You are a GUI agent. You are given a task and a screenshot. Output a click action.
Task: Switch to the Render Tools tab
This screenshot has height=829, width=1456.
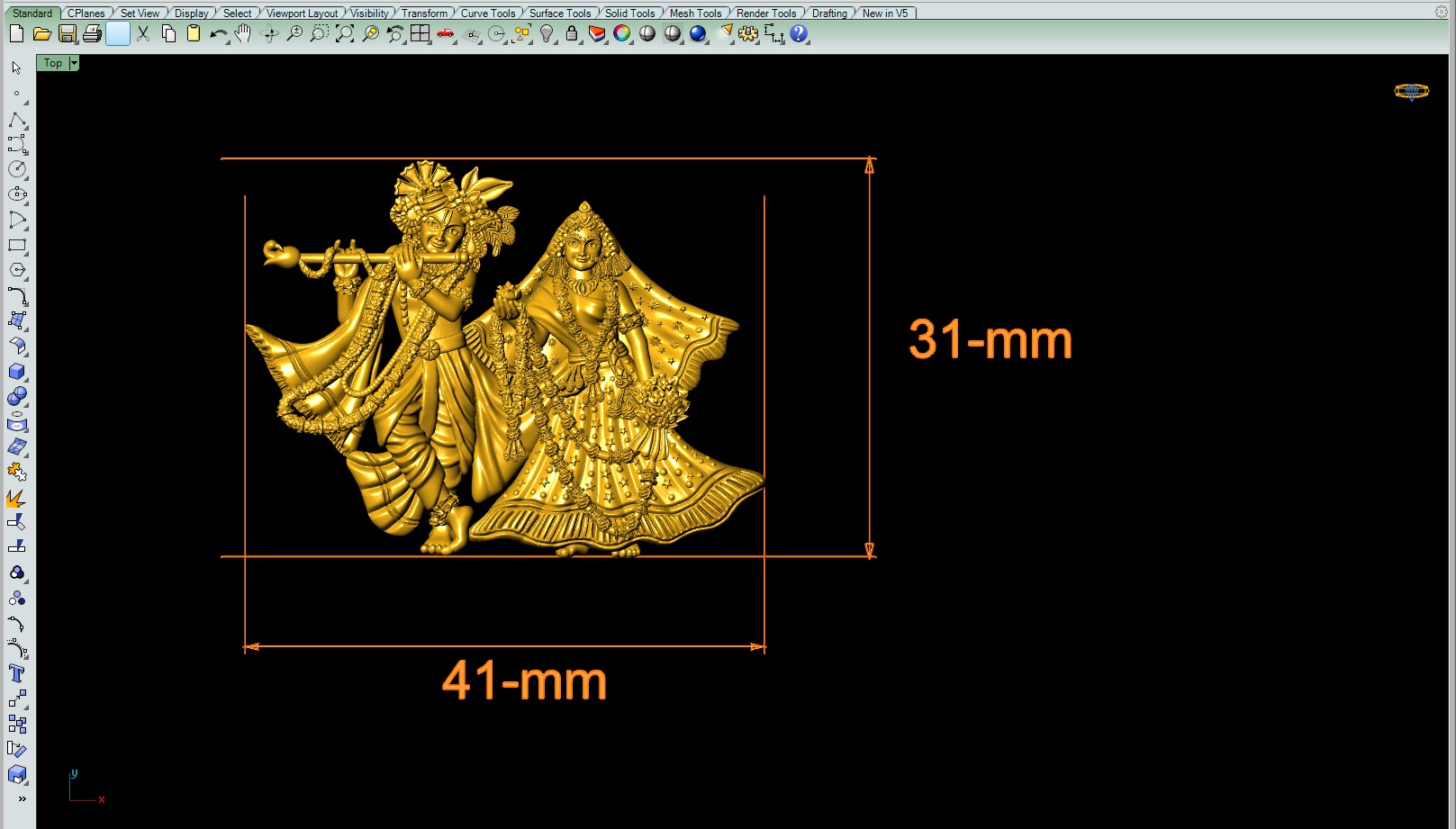coord(767,14)
